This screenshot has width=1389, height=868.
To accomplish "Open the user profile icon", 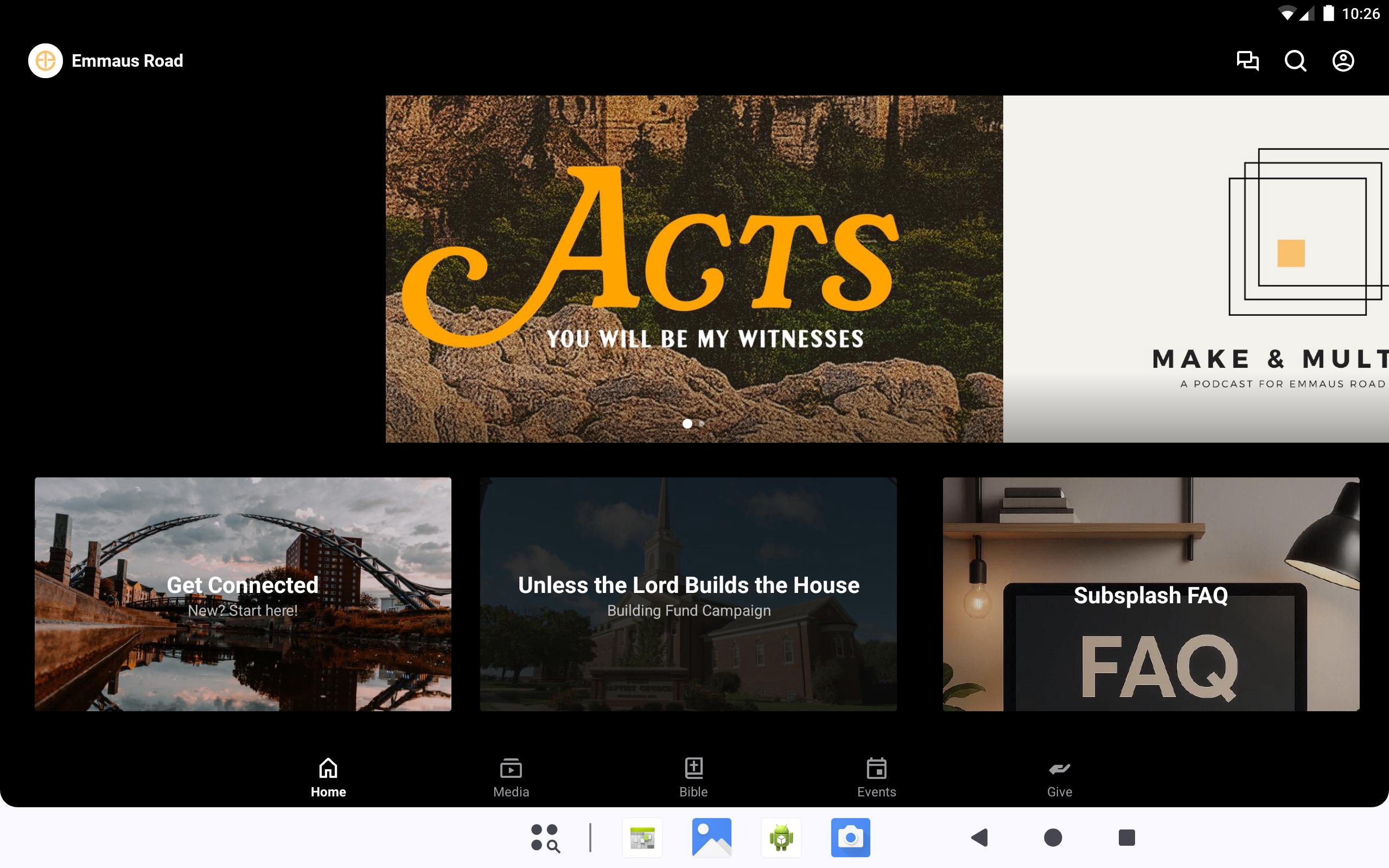I will click(x=1342, y=61).
